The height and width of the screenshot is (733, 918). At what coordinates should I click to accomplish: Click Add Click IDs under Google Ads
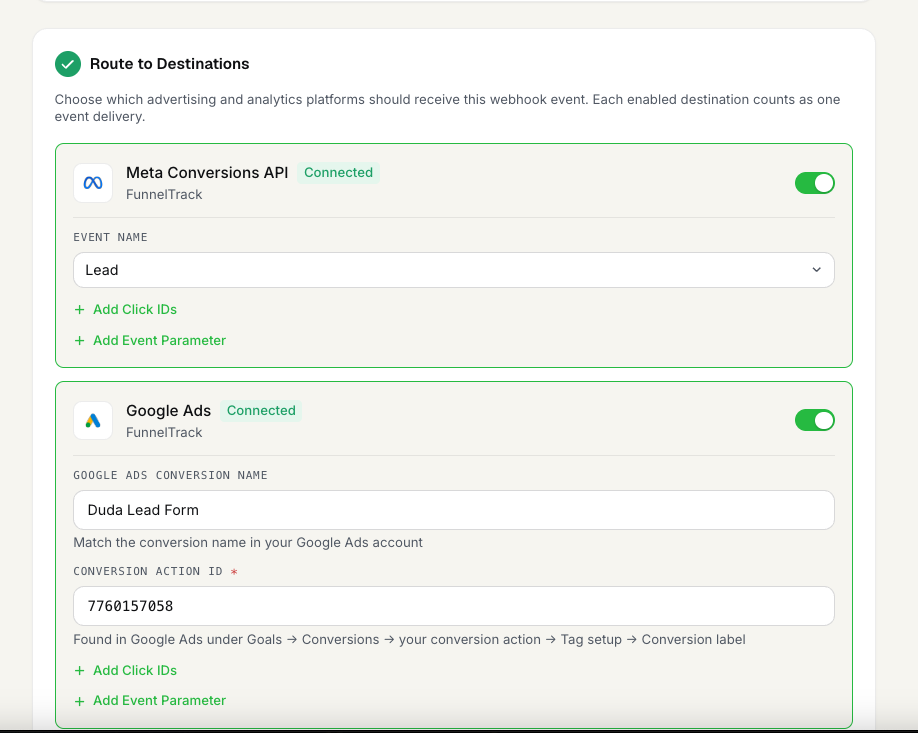pyautogui.click(x=135, y=670)
